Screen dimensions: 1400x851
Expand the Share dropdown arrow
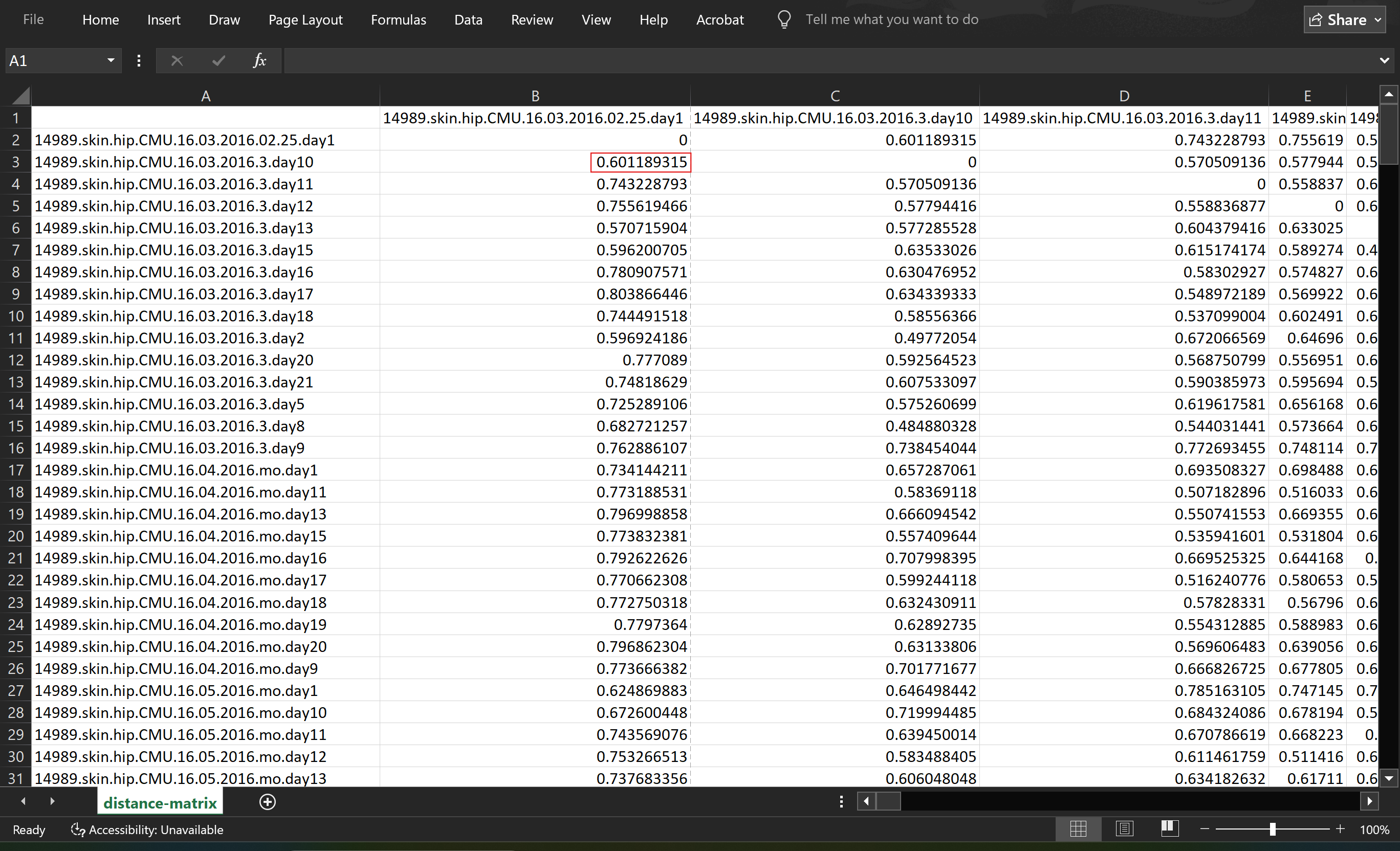click(x=1379, y=20)
